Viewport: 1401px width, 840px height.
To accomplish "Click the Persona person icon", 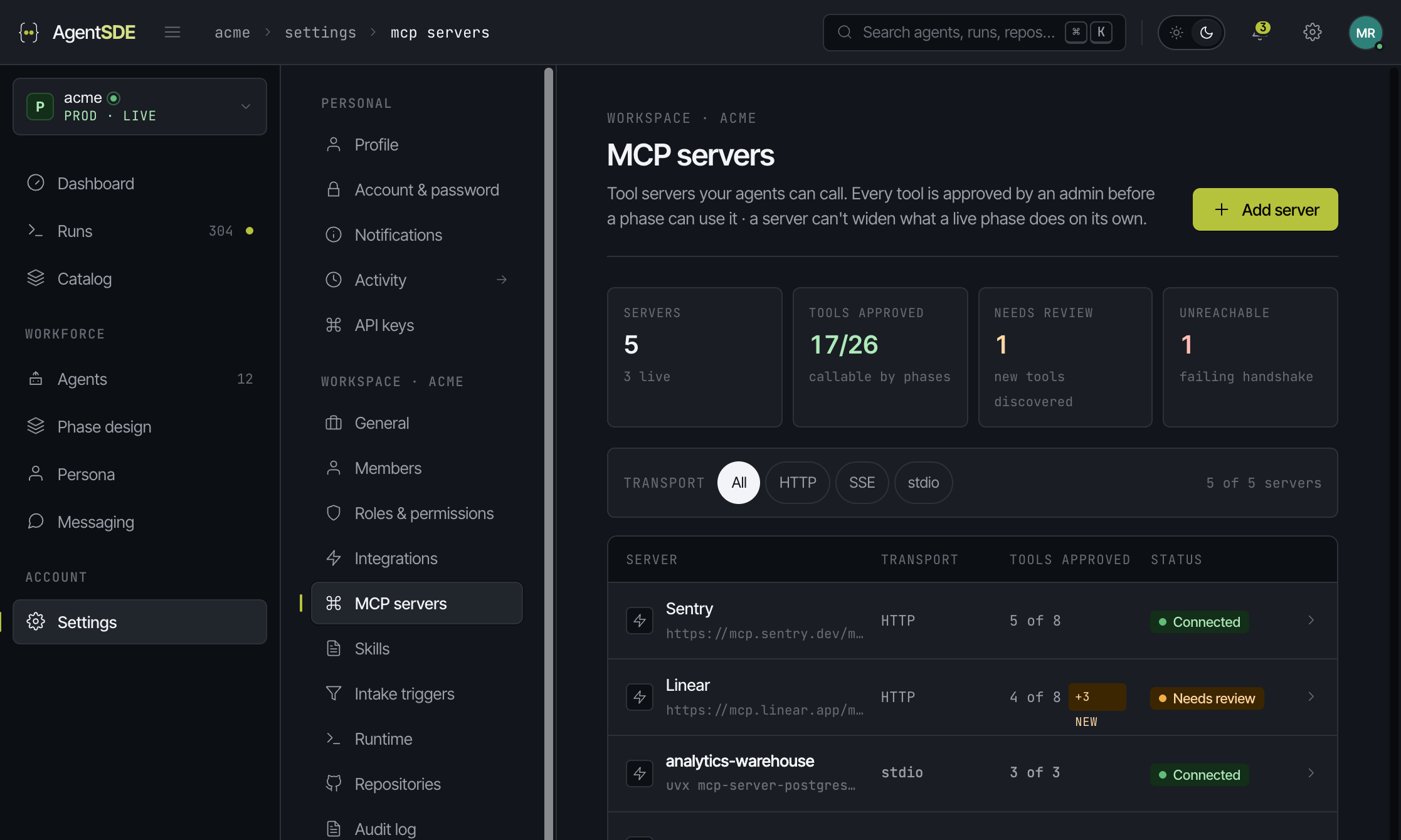I will 36,474.
